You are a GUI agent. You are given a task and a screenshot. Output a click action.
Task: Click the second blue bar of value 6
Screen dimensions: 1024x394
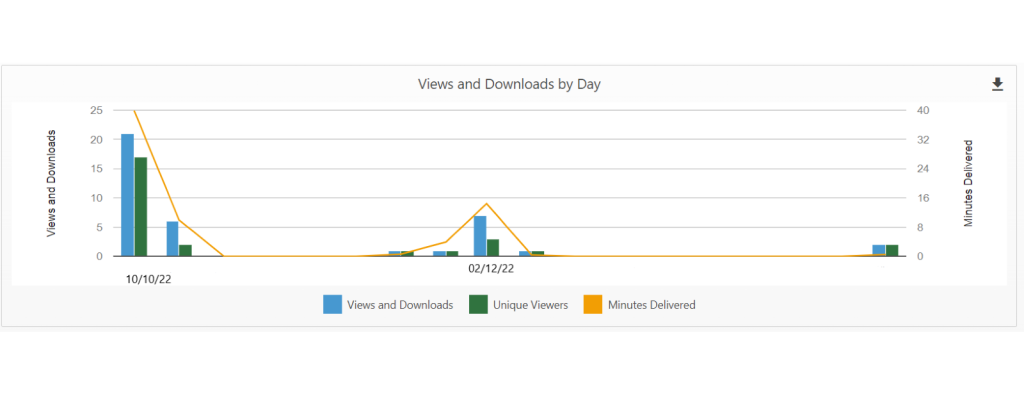pyautogui.click(x=172, y=238)
